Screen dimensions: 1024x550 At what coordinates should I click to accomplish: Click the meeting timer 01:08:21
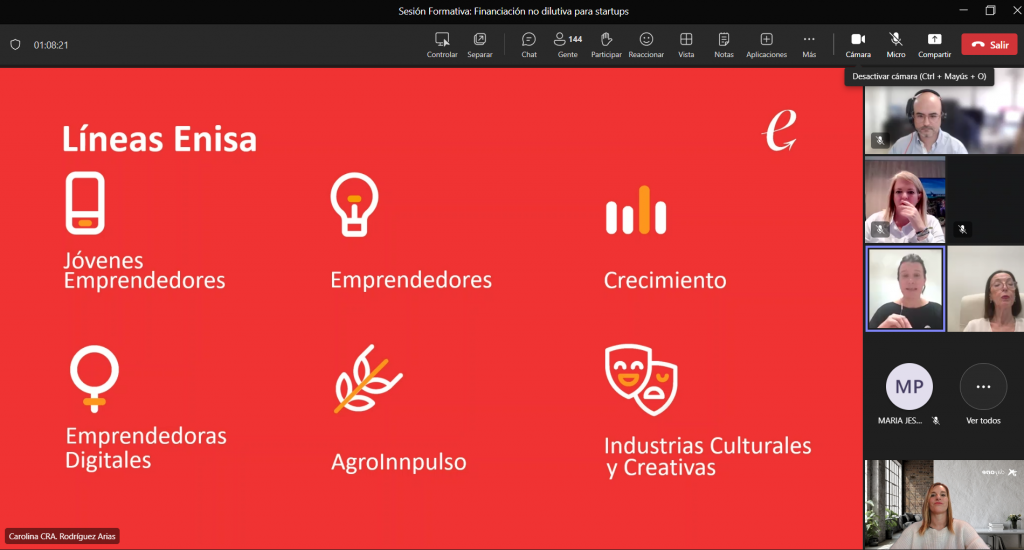[x=51, y=45]
